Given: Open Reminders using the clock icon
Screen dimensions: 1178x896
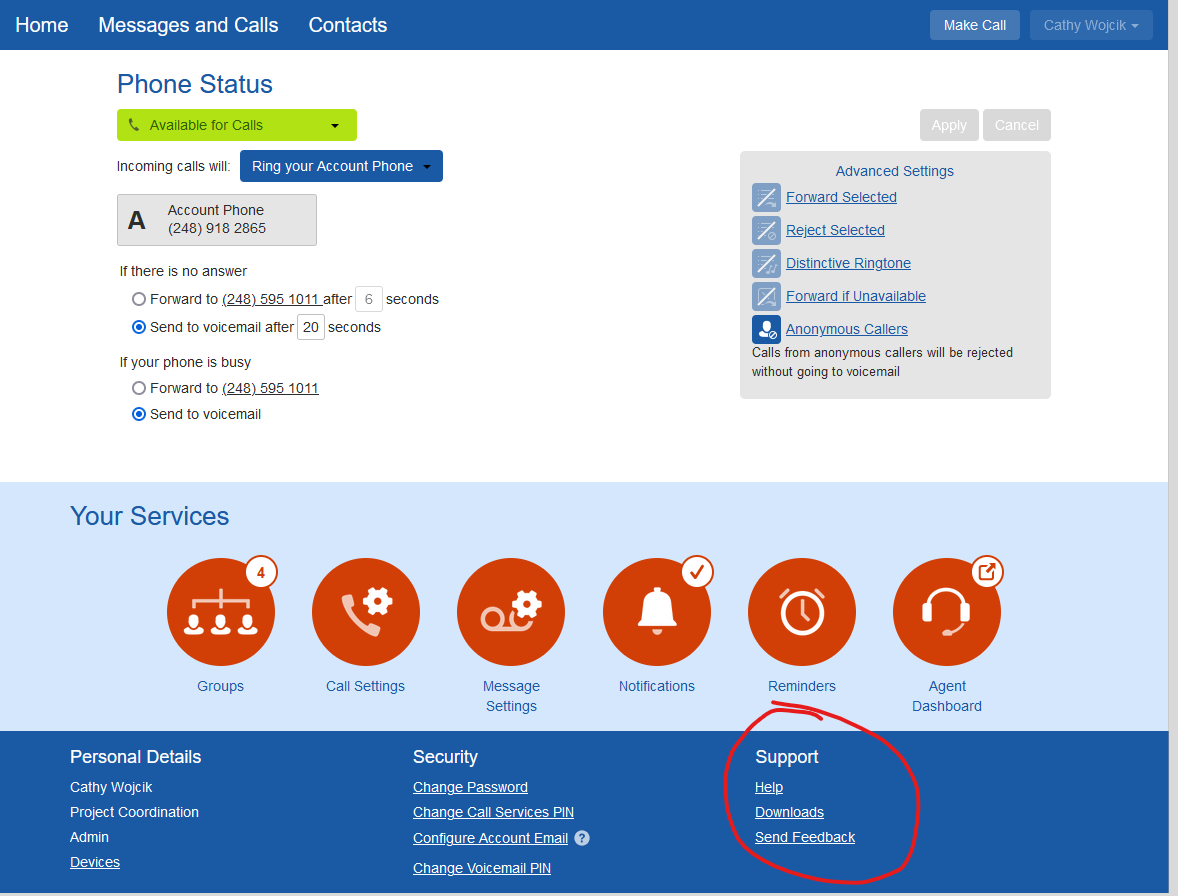Looking at the screenshot, I should coord(801,611).
